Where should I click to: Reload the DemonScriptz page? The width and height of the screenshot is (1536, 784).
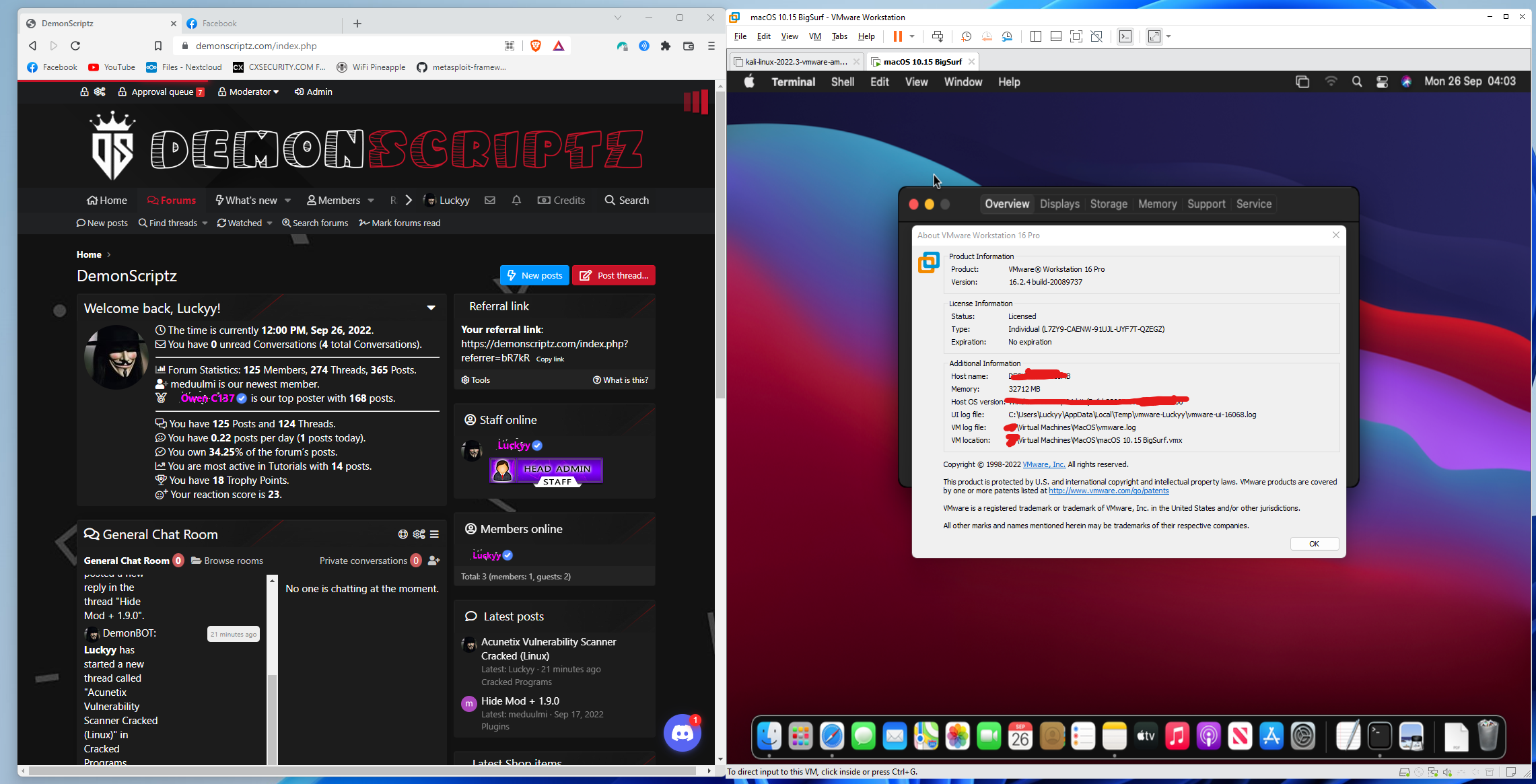[x=75, y=46]
